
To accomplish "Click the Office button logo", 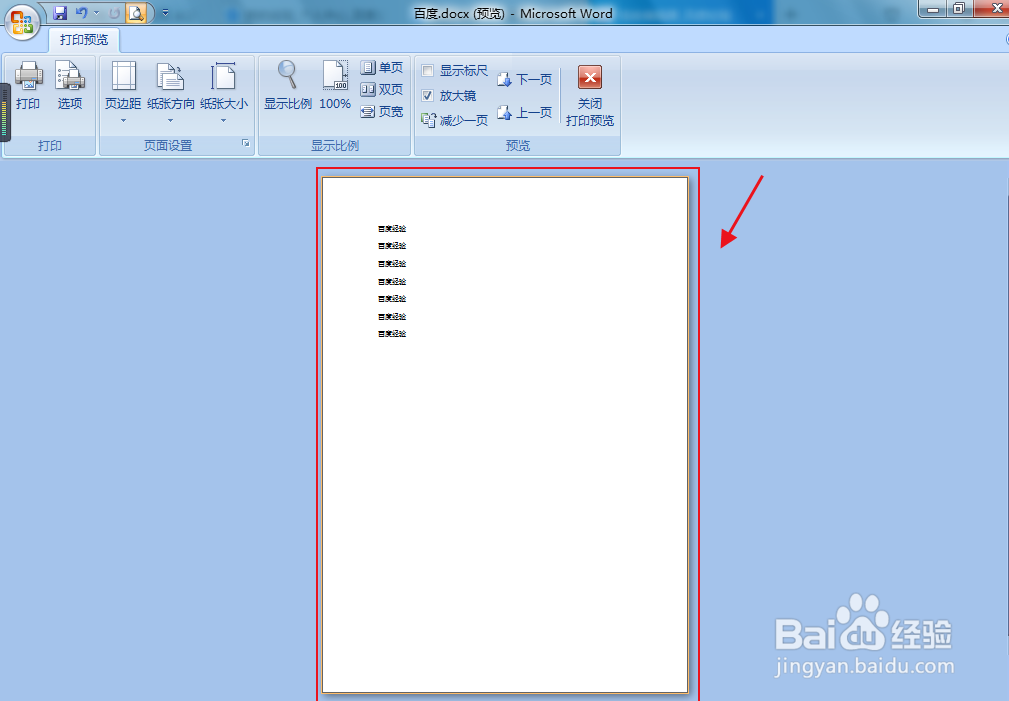I will 23,23.
